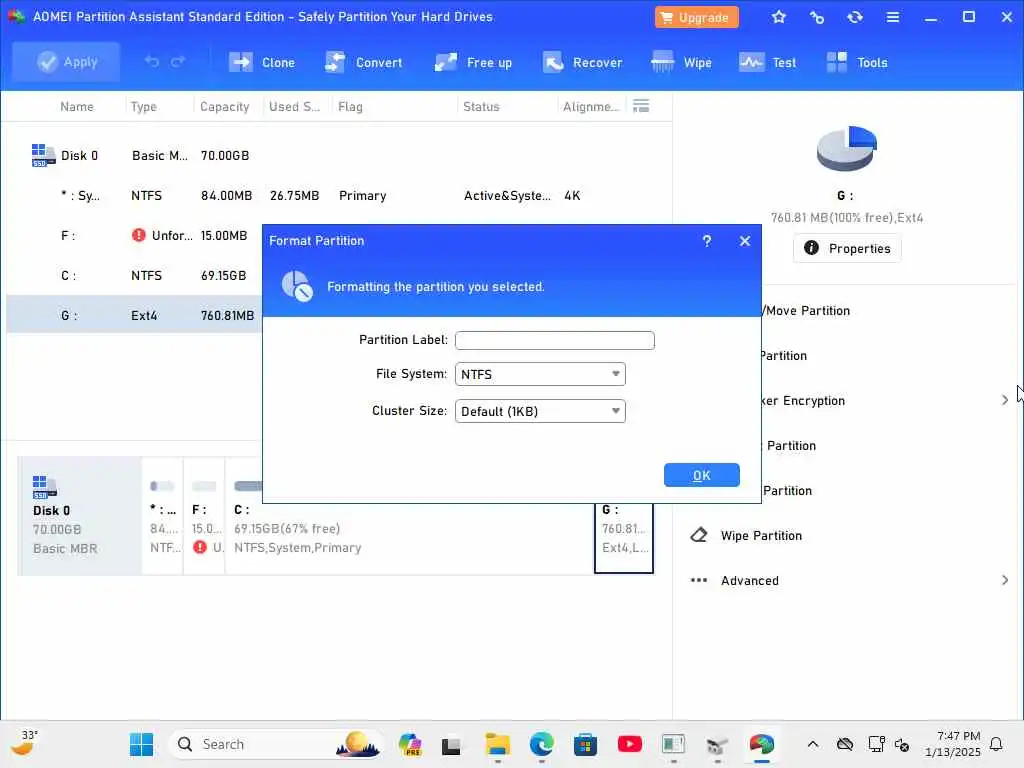Click the key icon in title bar
Image resolution: width=1024 pixels, height=768 pixels.
[816, 17]
